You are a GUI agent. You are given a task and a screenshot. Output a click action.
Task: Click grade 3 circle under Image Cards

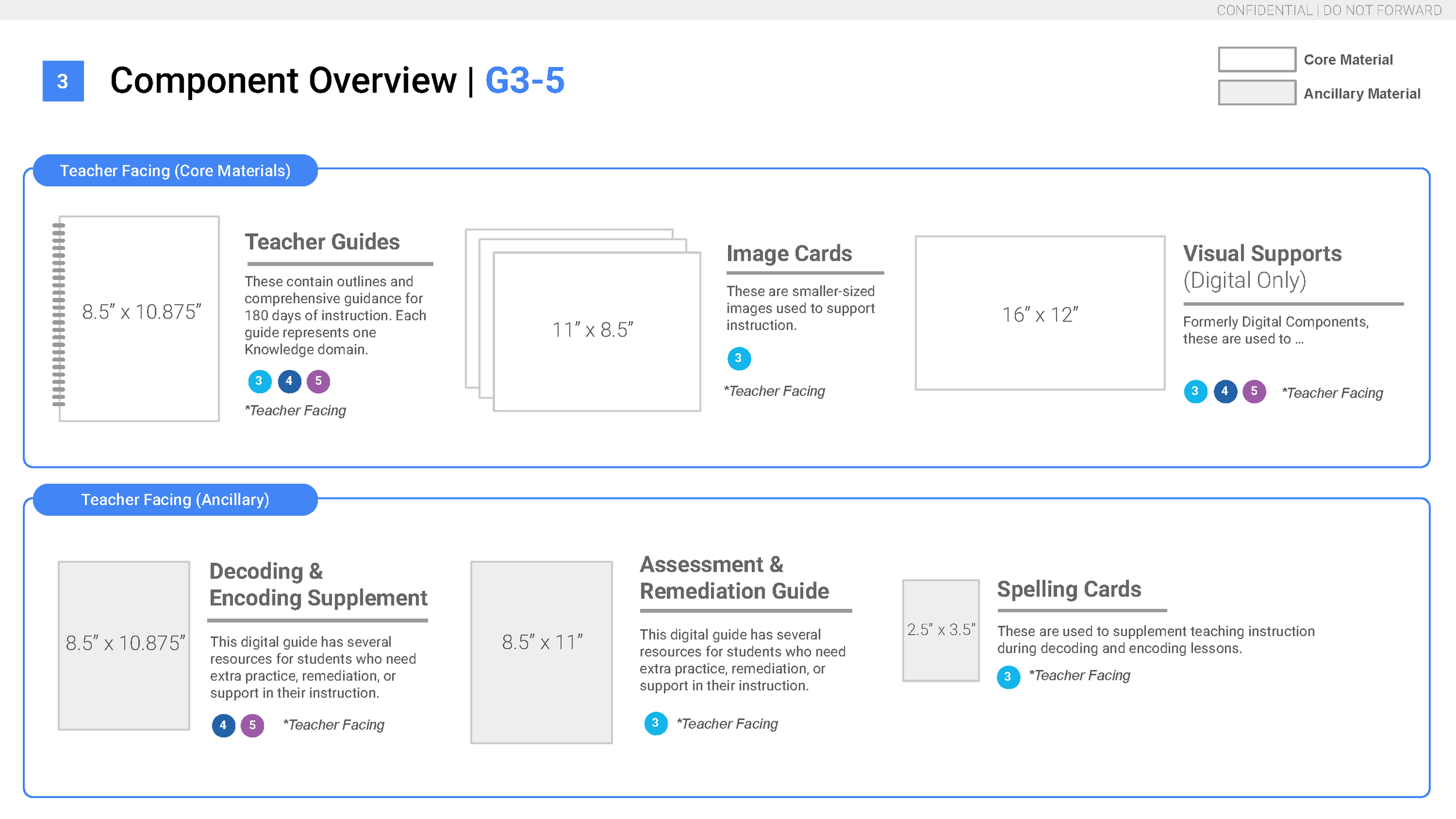739,359
